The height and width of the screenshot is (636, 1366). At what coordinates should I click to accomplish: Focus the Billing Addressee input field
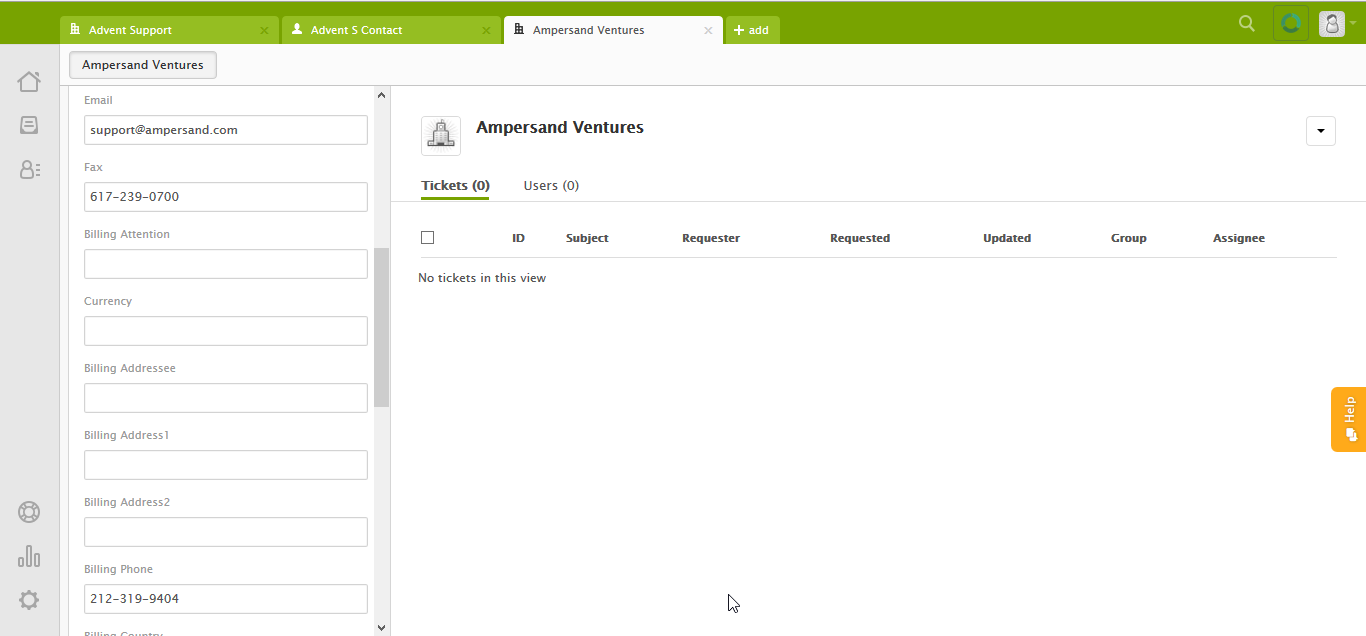point(226,398)
